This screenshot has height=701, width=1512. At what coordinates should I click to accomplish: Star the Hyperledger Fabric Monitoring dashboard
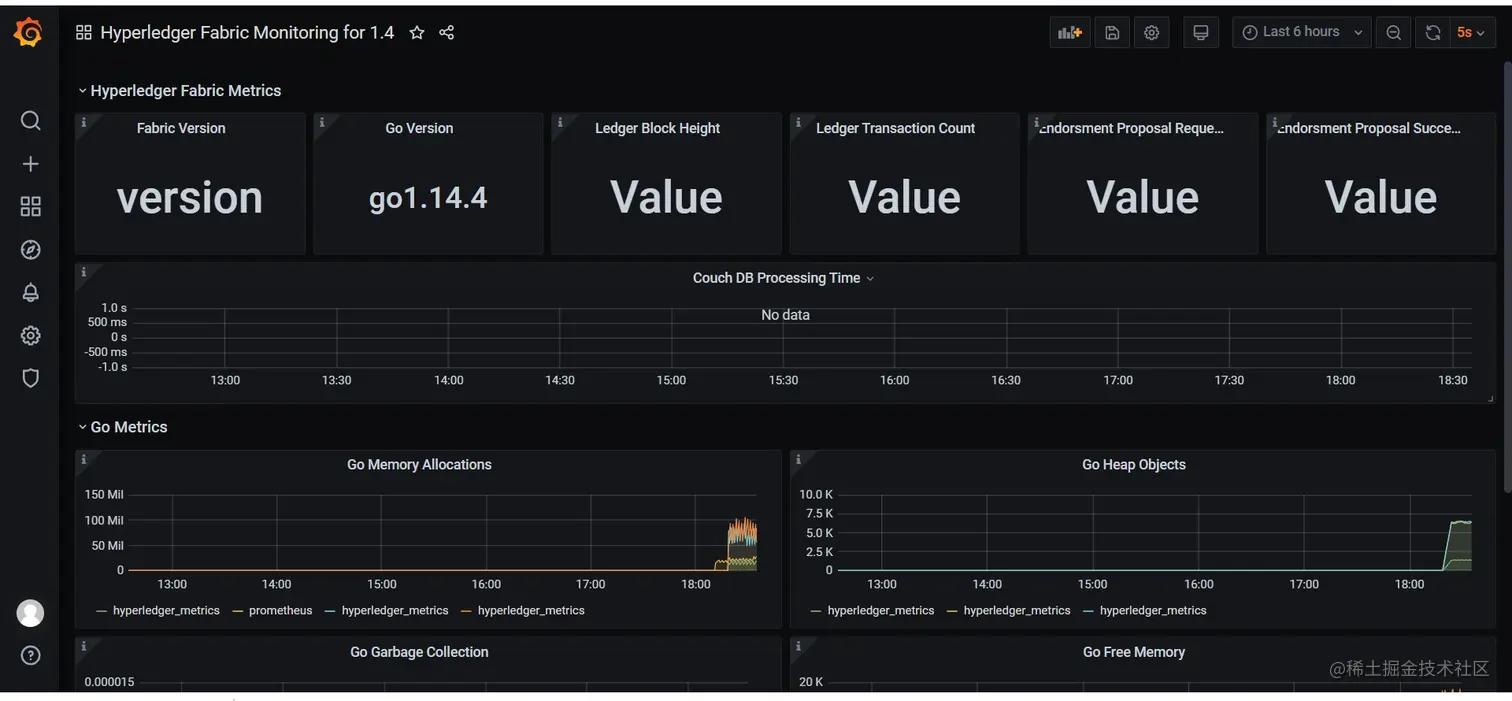coord(417,33)
